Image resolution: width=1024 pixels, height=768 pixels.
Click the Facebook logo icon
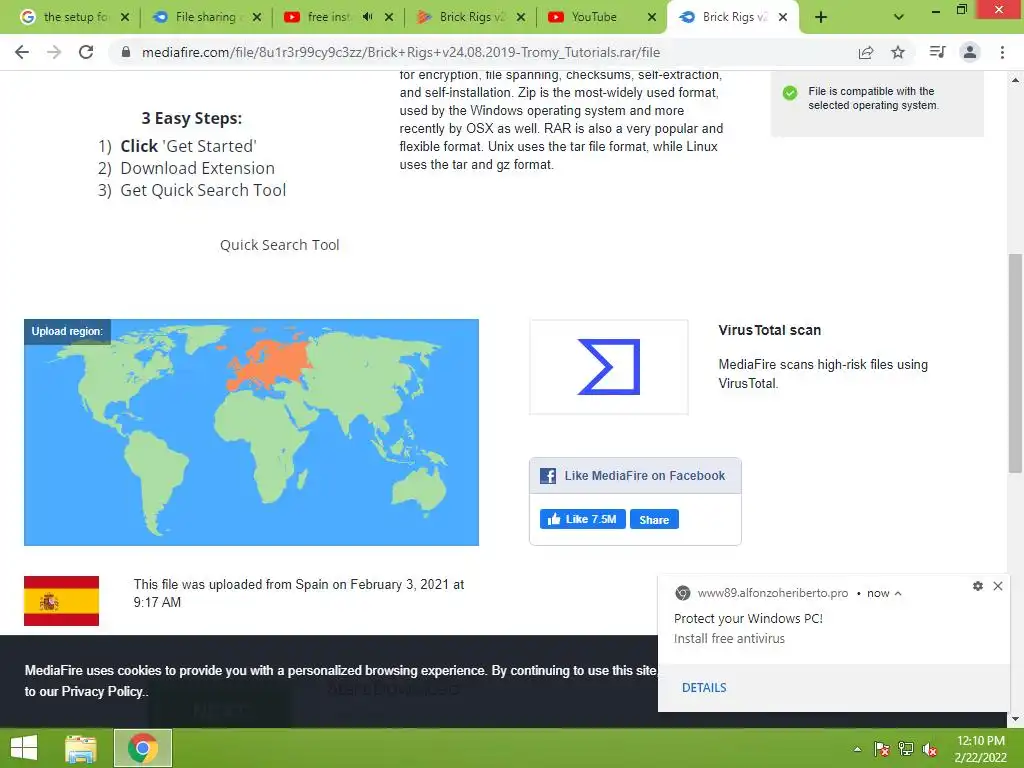tap(548, 475)
